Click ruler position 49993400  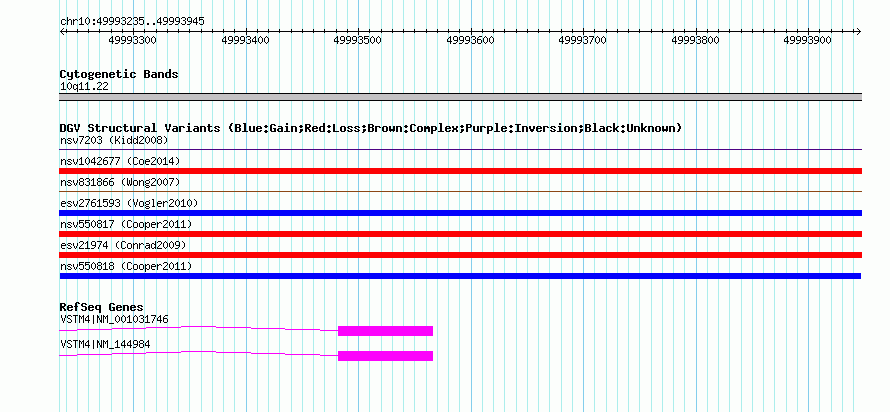point(246,40)
